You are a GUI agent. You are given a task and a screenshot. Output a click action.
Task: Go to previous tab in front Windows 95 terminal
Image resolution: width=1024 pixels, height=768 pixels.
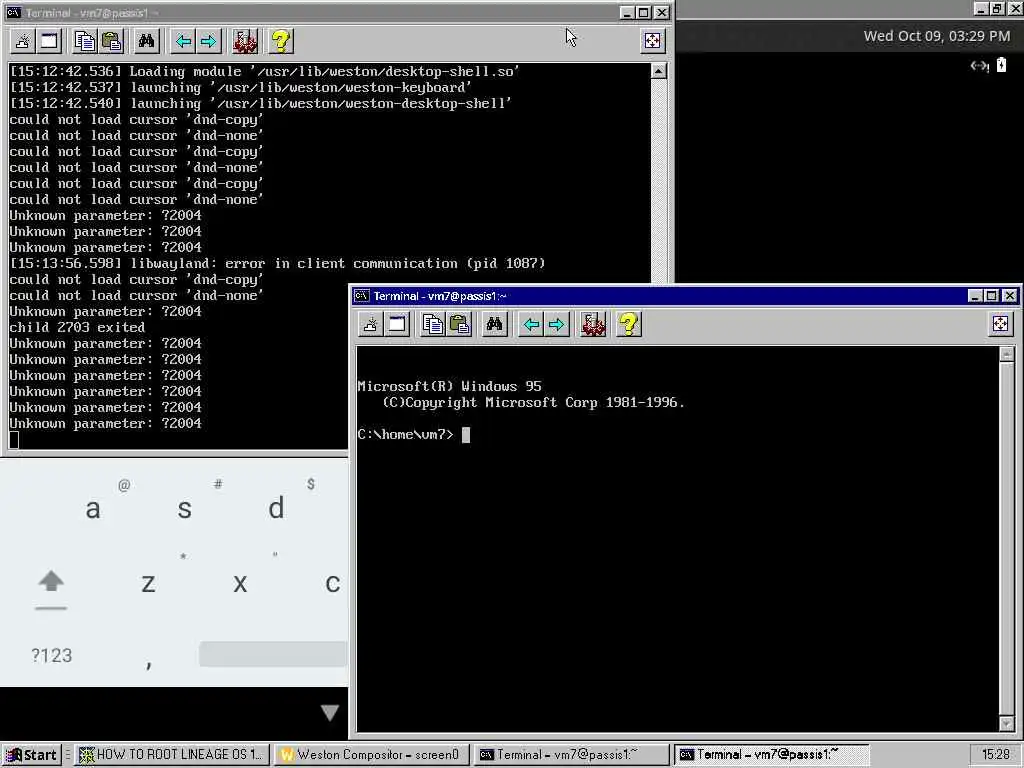pos(531,324)
